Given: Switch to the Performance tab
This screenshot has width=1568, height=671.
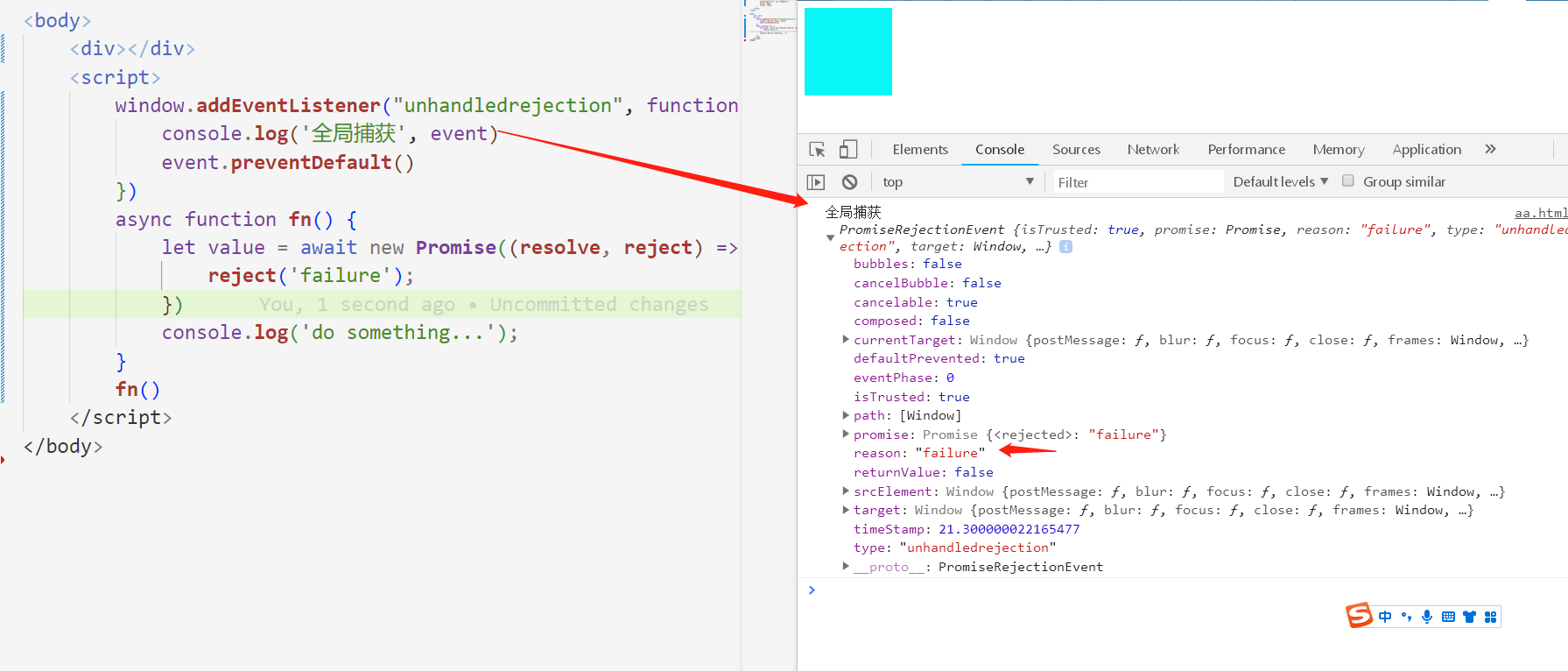Looking at the screenshot, I should (x=1247, y=150).
